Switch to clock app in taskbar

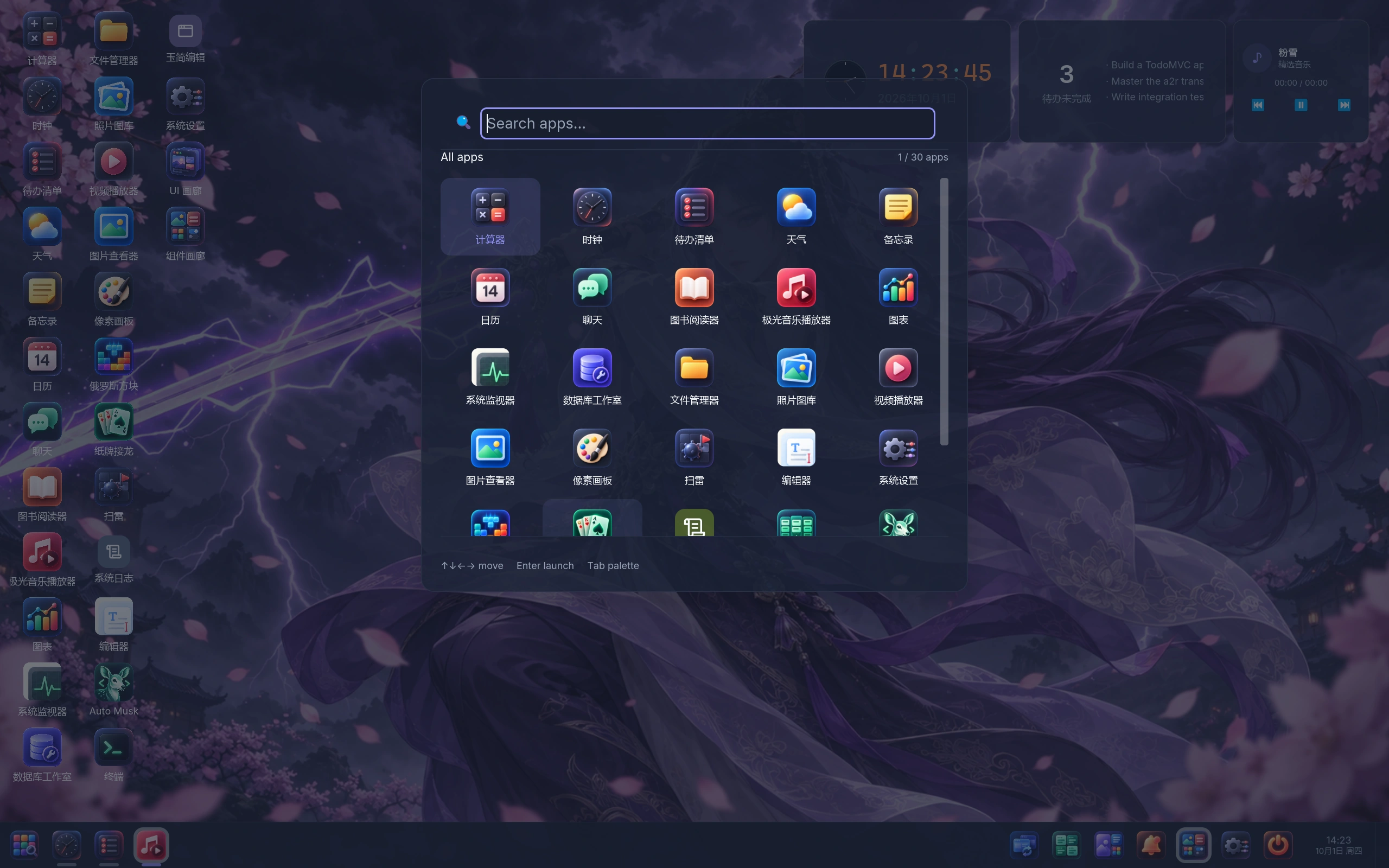[x=67, y=845]
